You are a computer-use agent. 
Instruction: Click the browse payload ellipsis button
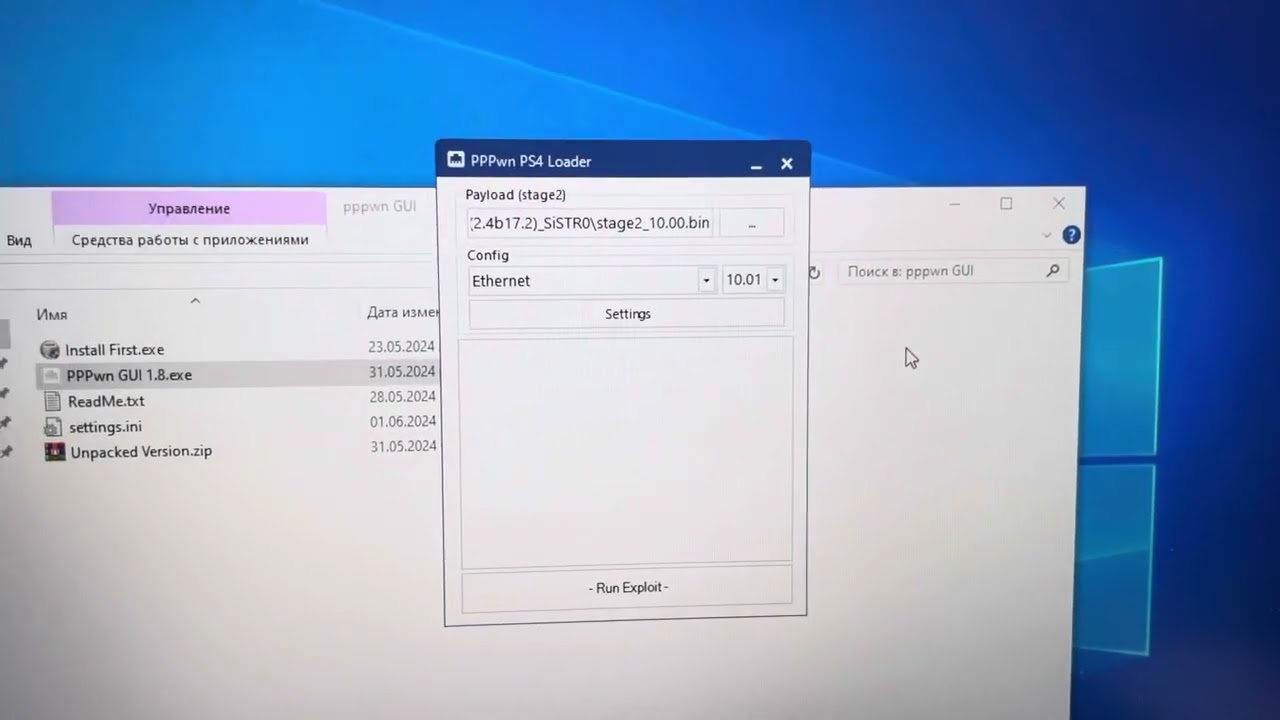[x=752, y=224]
